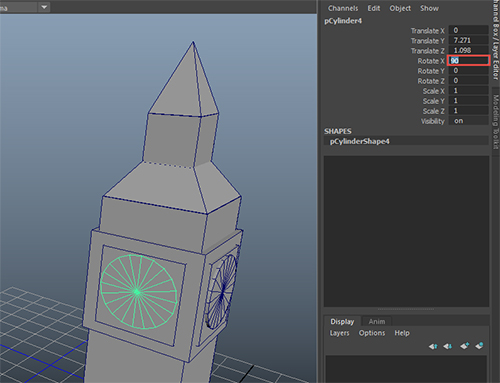The width and height of the screenshot is (500, 383).
Task: Open the Layers menu
Action: [339, 333]
